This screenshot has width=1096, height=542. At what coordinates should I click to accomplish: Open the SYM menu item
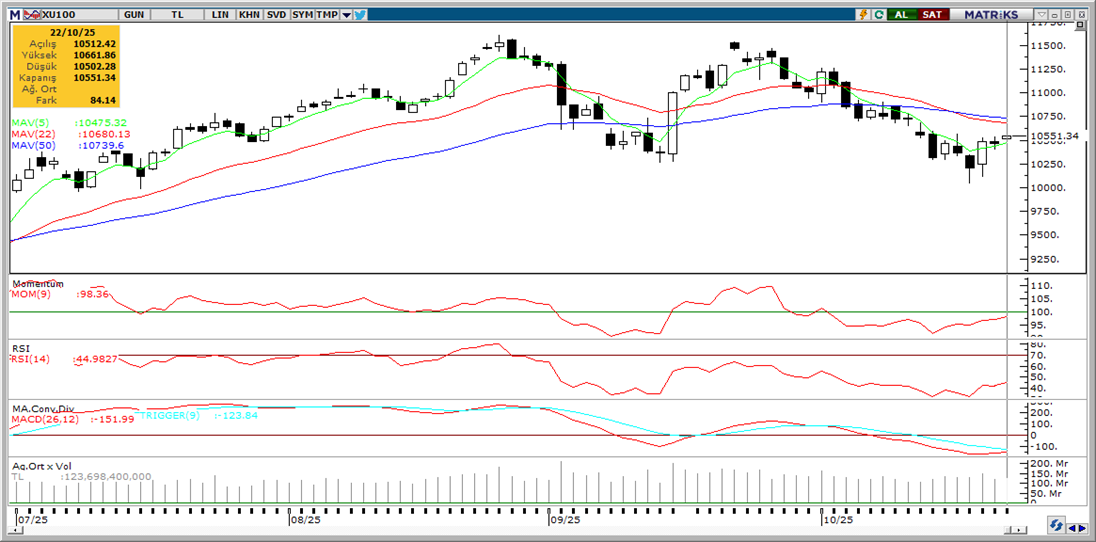302,15
